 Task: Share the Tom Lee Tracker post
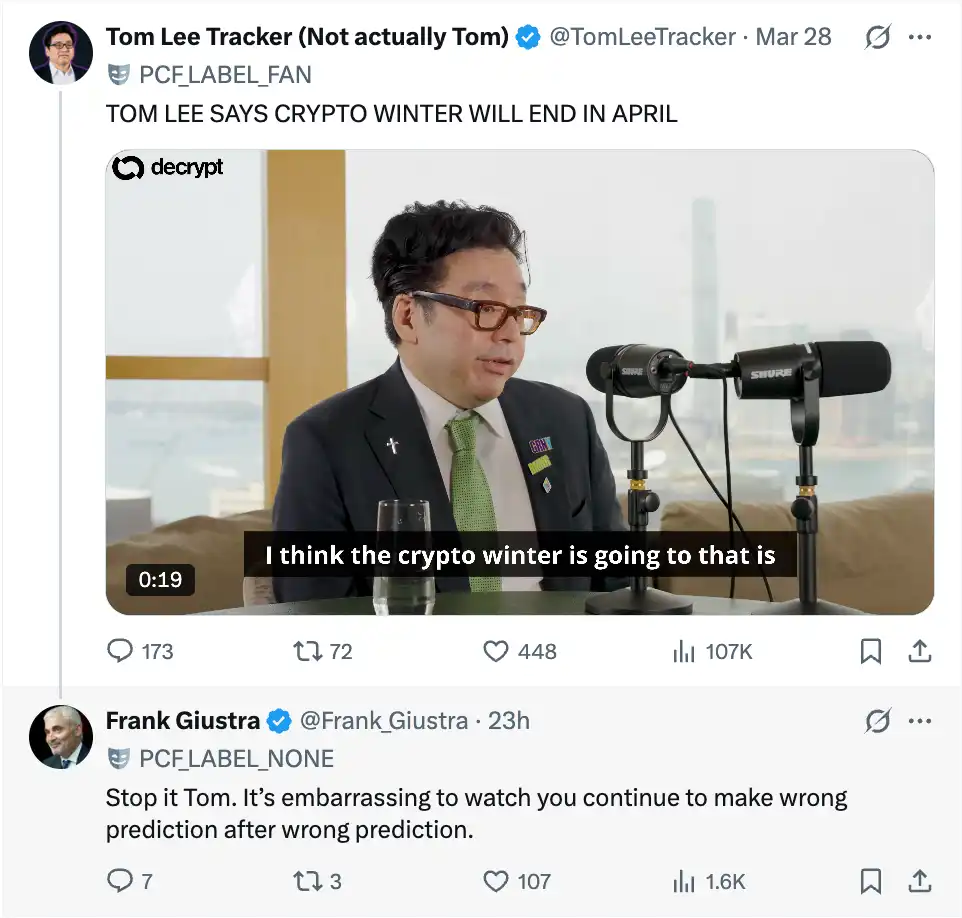[919, 652]
